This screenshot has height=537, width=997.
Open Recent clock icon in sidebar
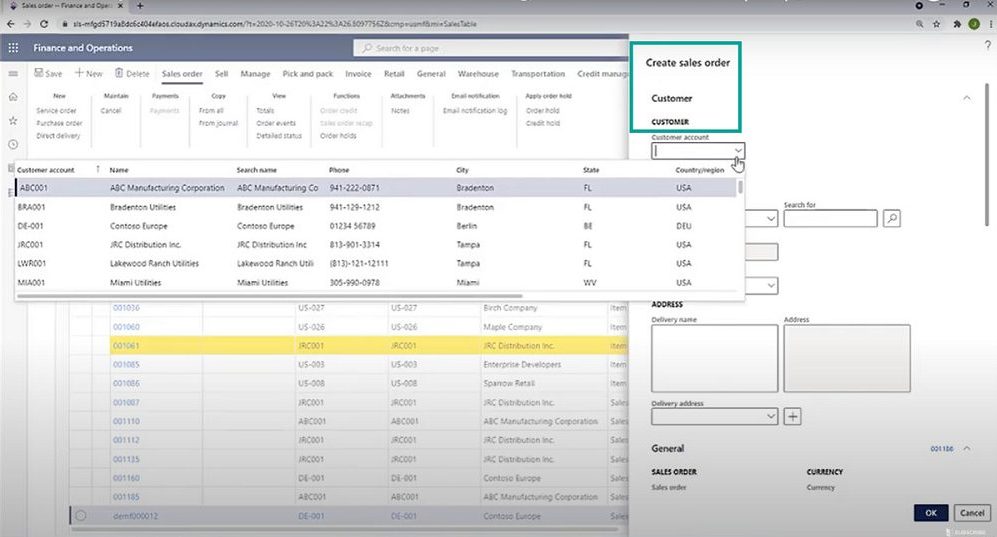point(13,143)
